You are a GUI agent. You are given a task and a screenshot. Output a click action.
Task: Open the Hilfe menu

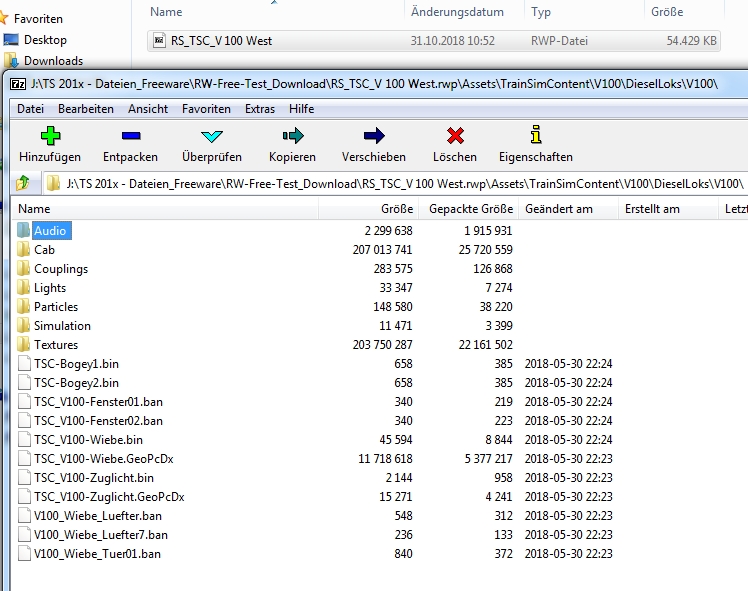(x=301, y=109)
